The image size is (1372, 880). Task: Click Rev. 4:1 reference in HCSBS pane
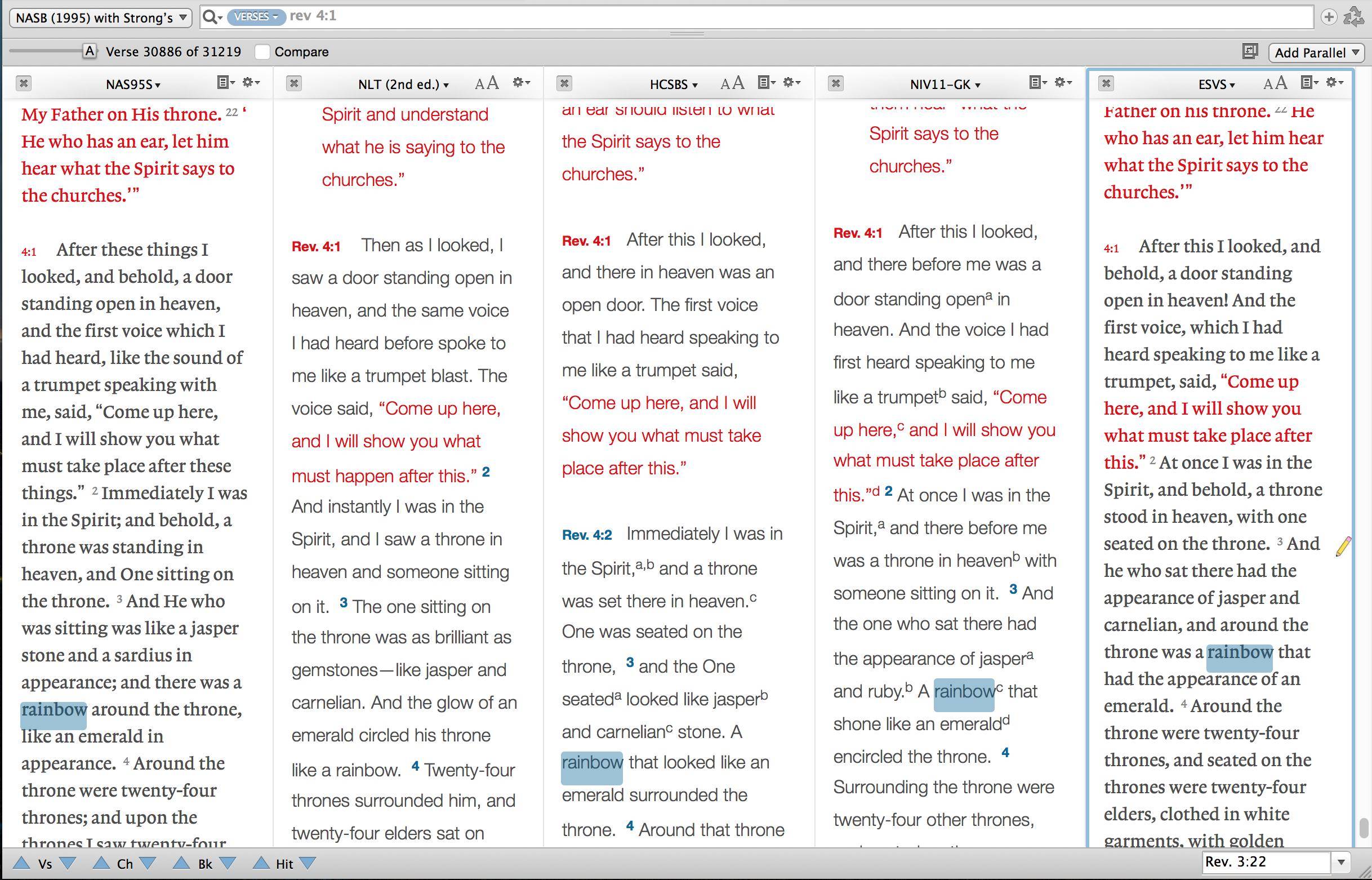[586, 241]
